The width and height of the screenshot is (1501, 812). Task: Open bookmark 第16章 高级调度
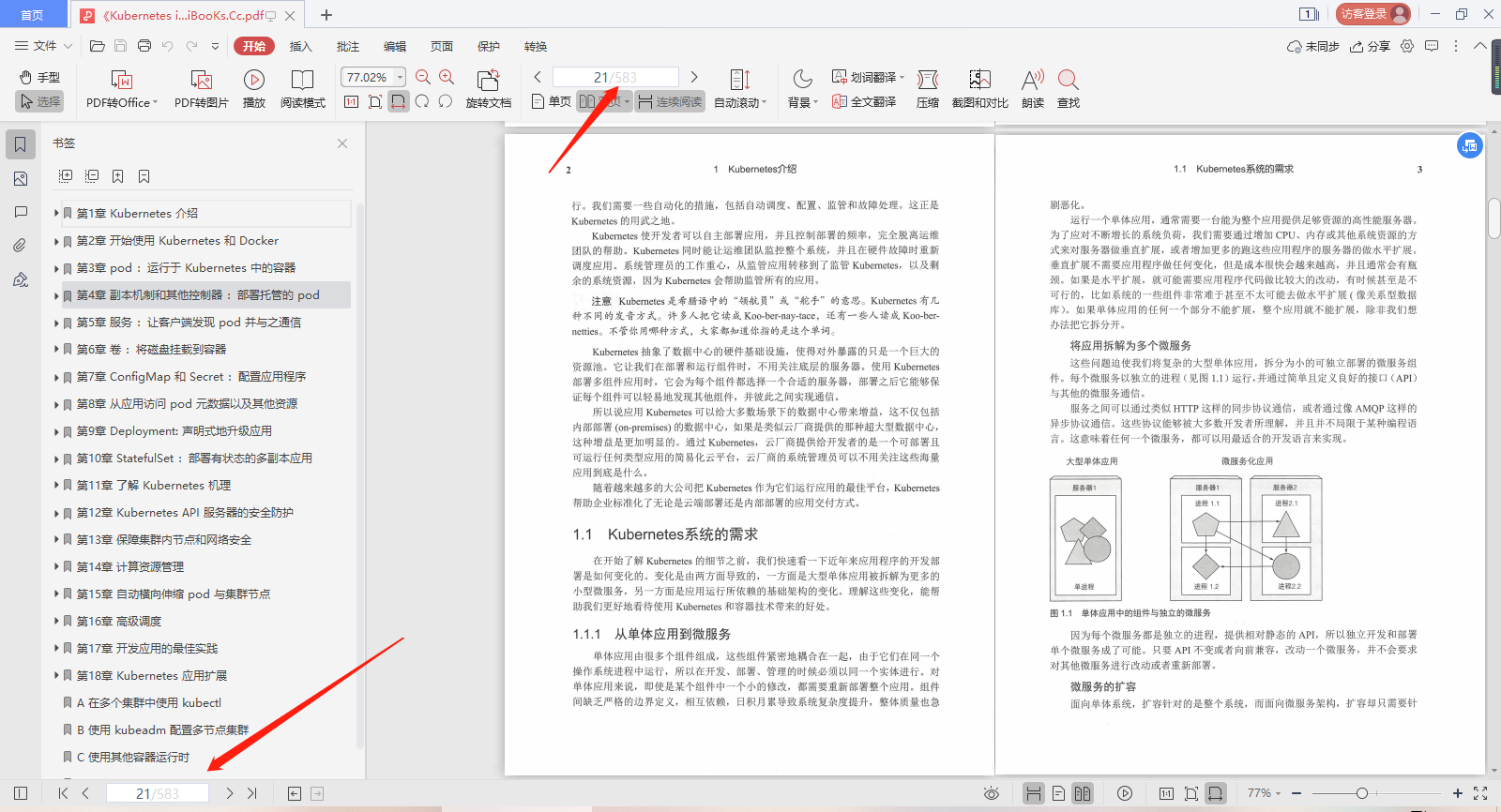point(119,622)
